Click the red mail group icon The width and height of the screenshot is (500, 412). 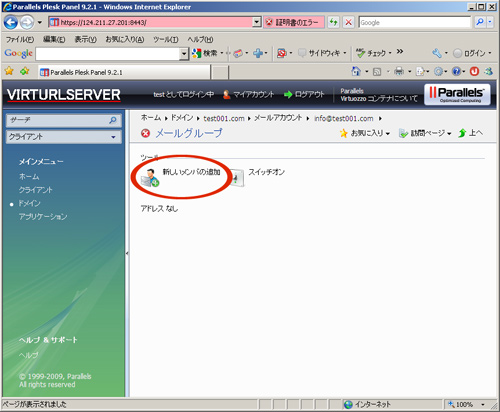pyautogui.click(x=146, y=133)
